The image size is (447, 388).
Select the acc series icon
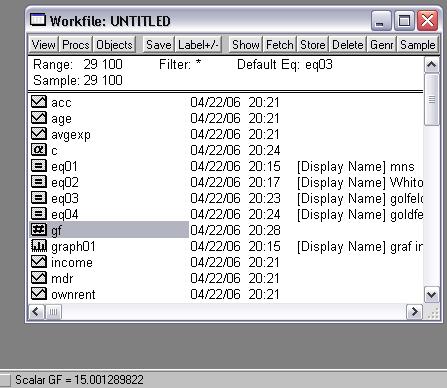point(39,102)
